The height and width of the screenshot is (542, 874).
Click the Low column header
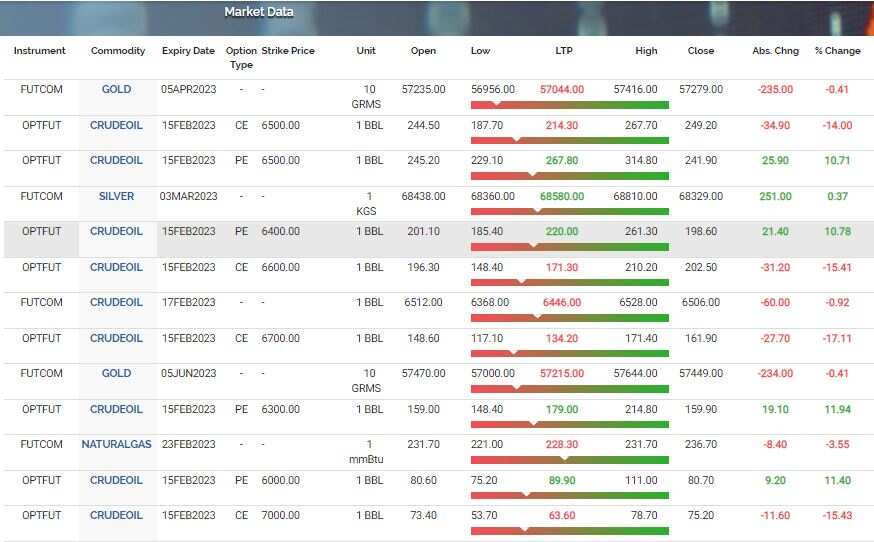point(480,51)
